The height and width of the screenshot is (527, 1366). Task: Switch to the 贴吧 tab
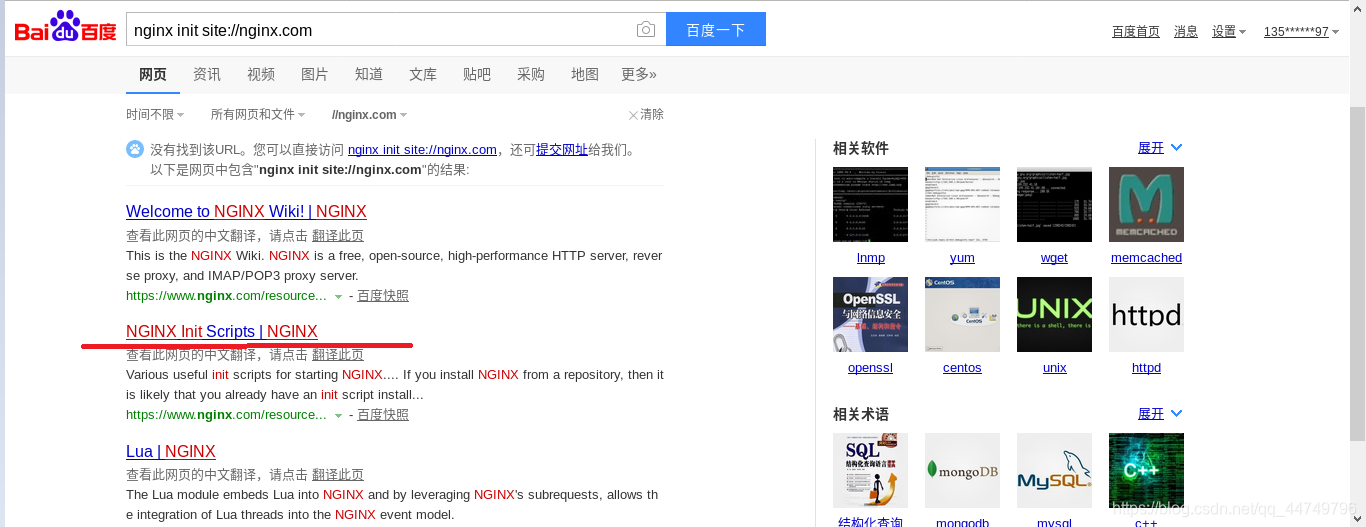coord(477,74)
